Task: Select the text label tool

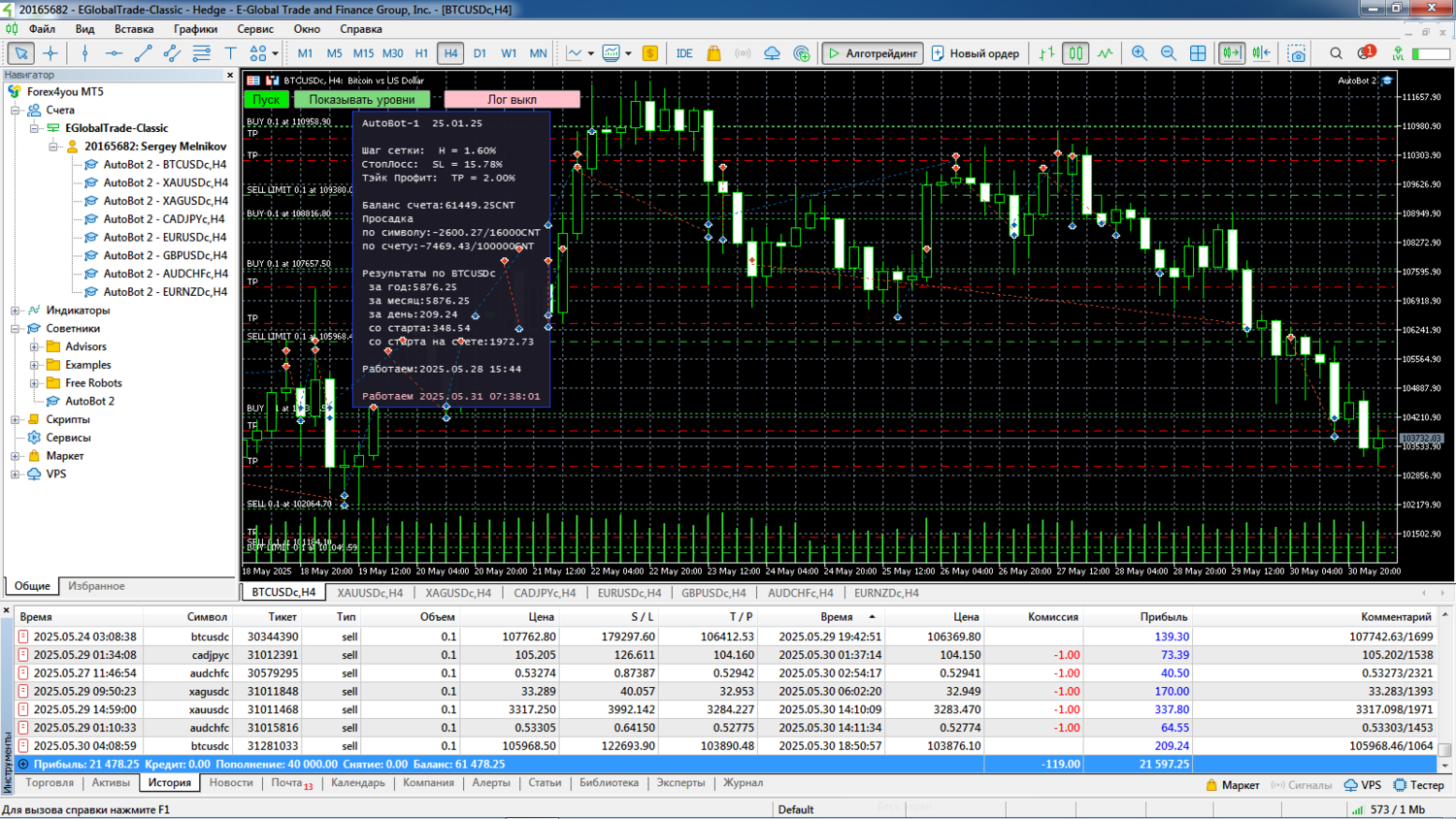Action: [x=230, y=53]
